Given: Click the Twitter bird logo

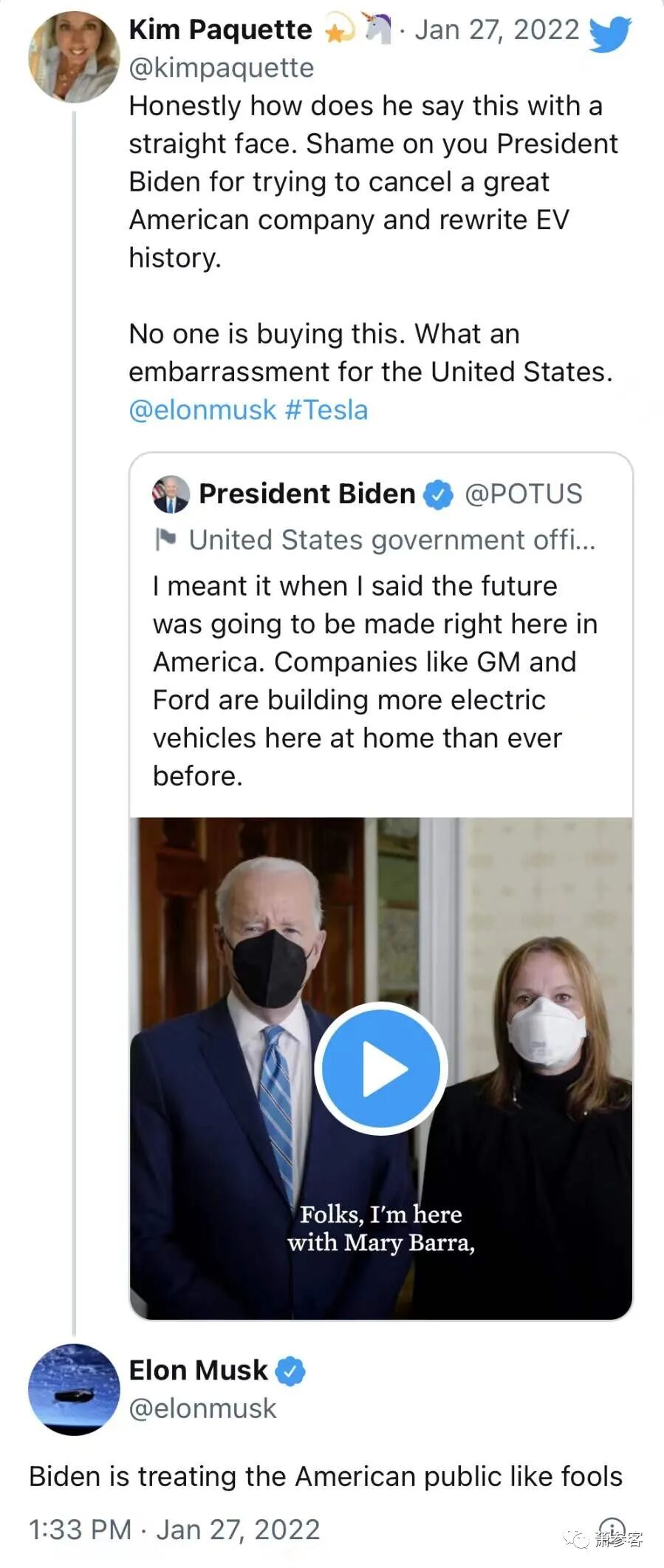Looking at the screenshot, I should [609, 33].
